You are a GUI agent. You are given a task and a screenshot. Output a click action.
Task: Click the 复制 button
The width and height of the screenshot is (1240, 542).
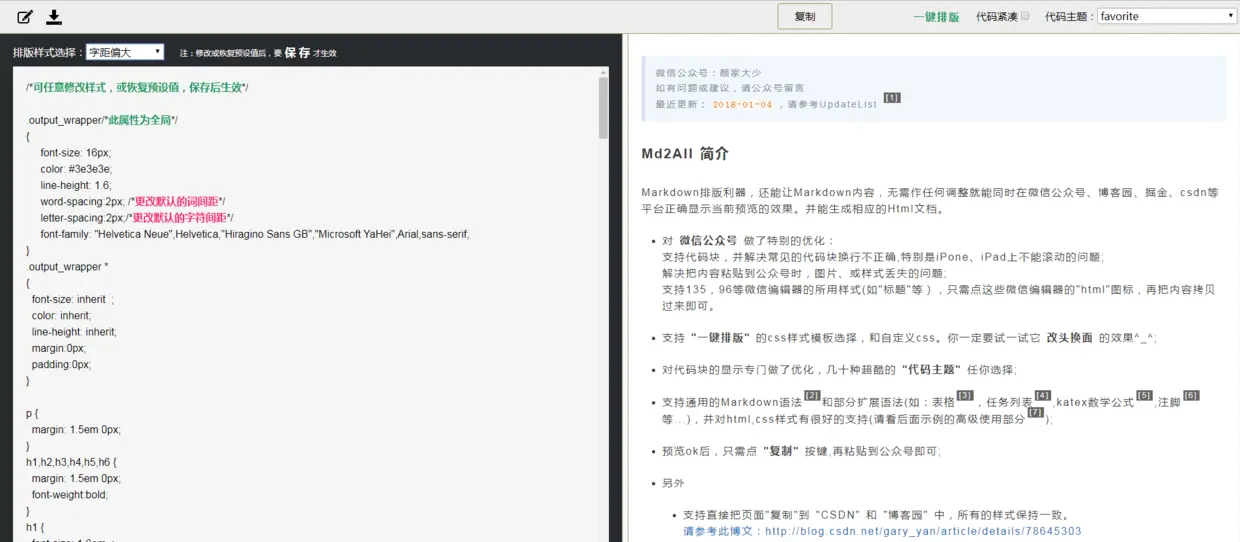[805, 16]
